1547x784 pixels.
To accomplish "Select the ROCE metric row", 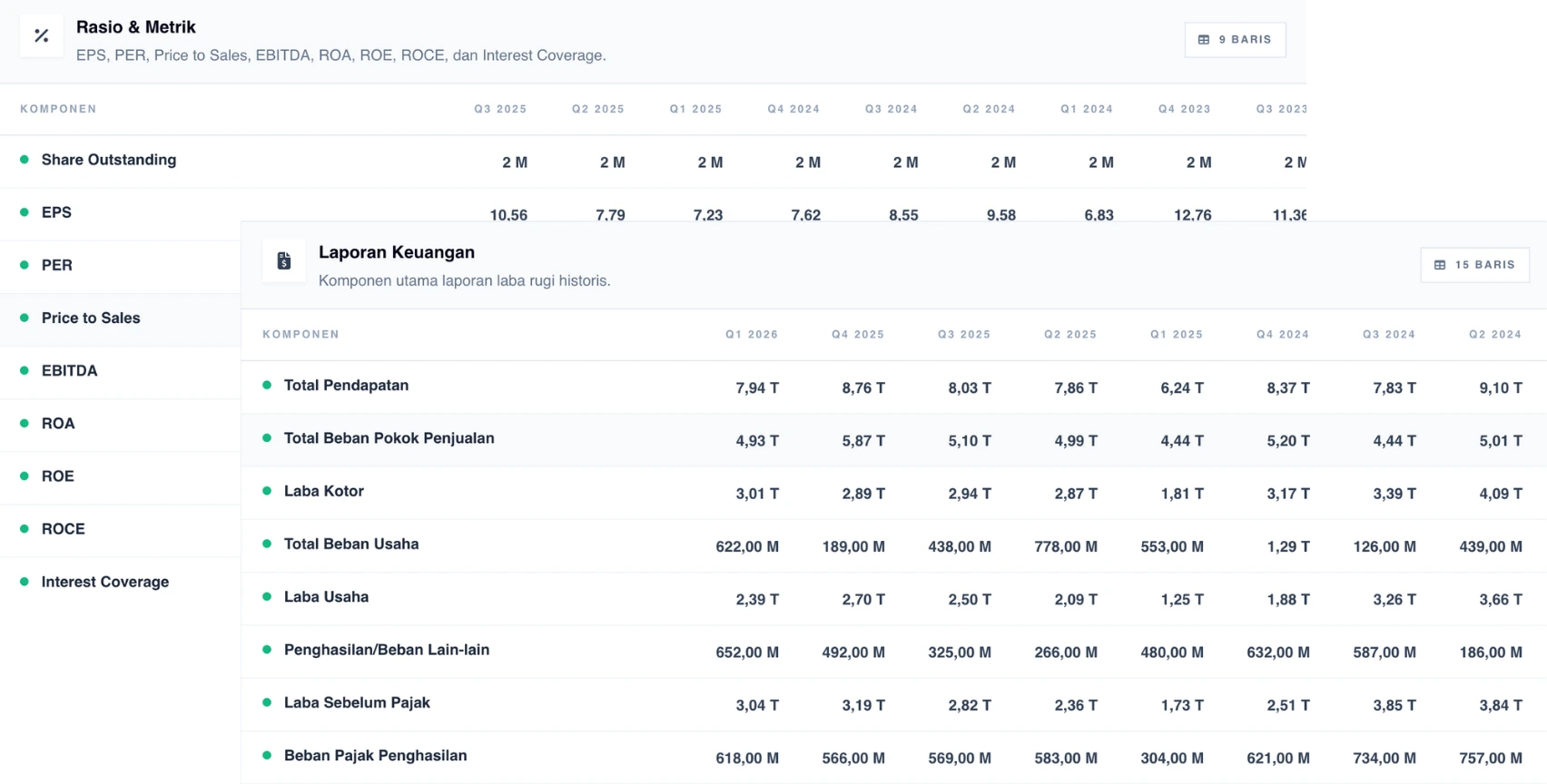I will (121, 530).
